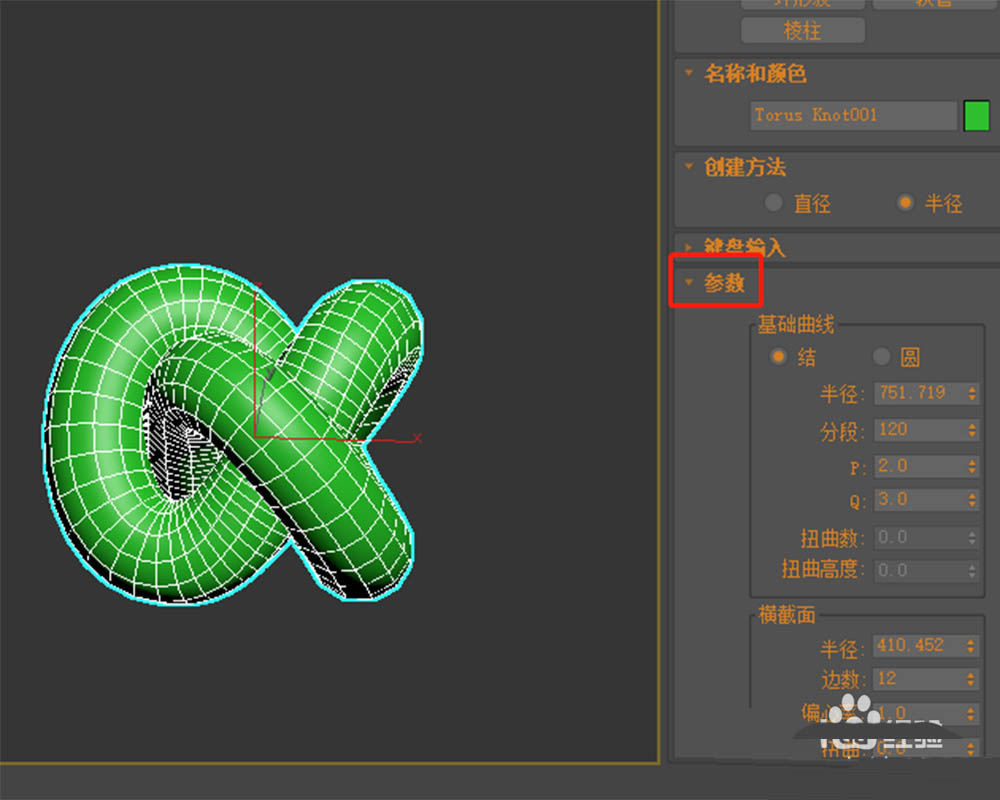Click the 基础曲线 group label
This screenshot has height=800, width=1000.
[x=796, y=325]
